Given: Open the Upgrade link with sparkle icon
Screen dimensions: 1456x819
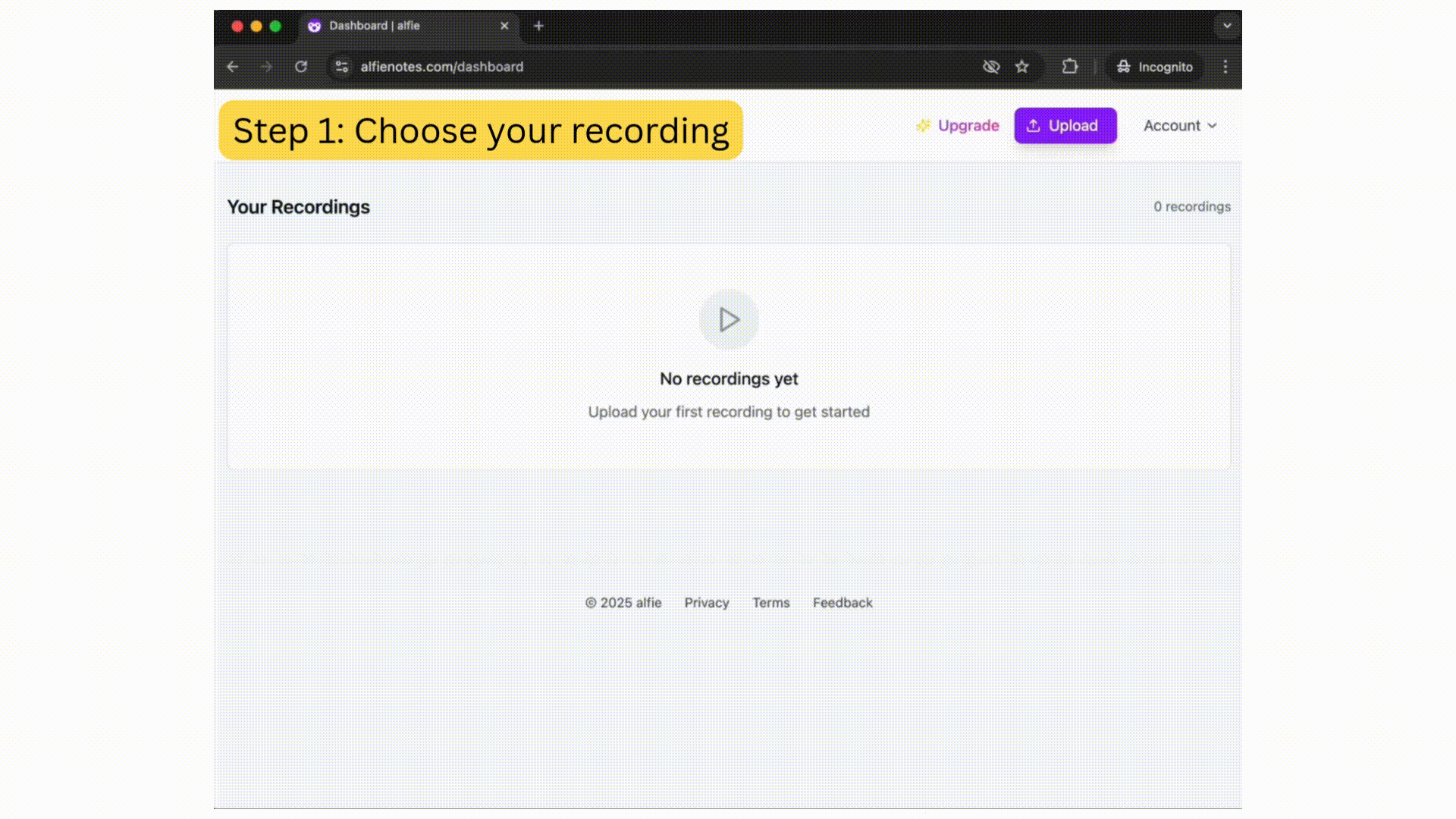Looking at the screenshot, I should click(x=958, y=126).
